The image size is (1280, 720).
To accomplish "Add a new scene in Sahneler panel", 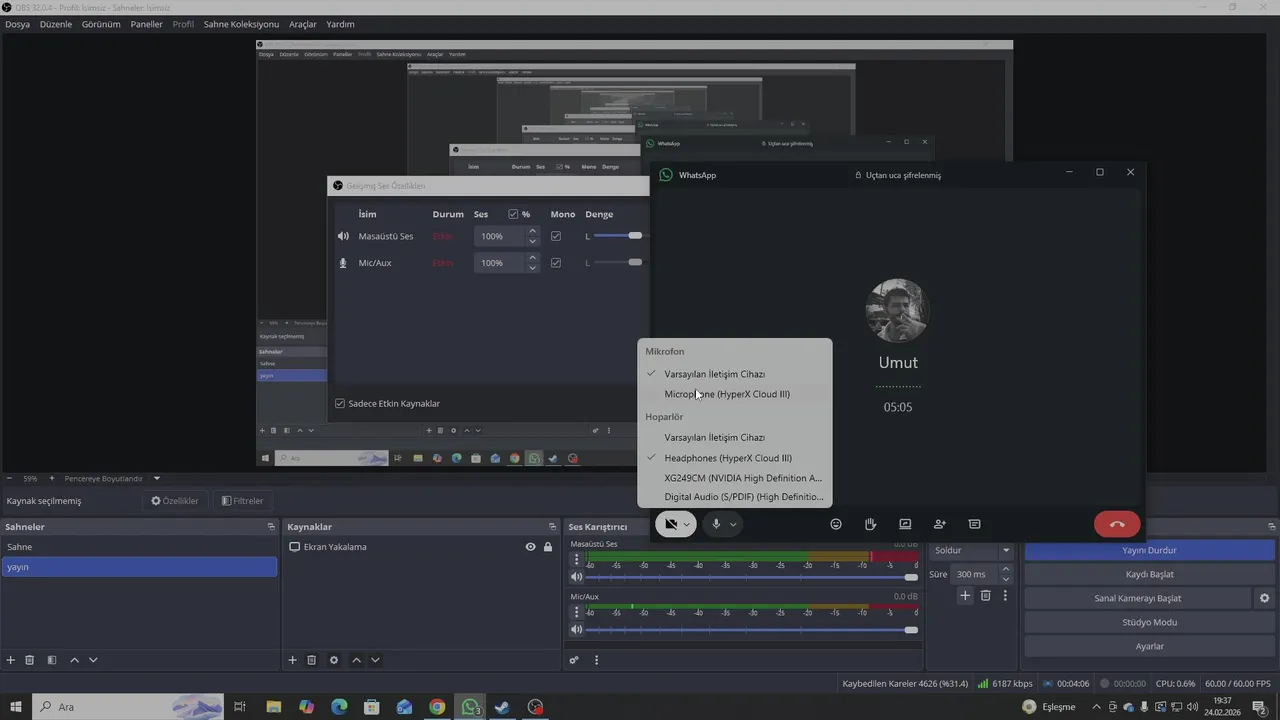I will point(11,660).
